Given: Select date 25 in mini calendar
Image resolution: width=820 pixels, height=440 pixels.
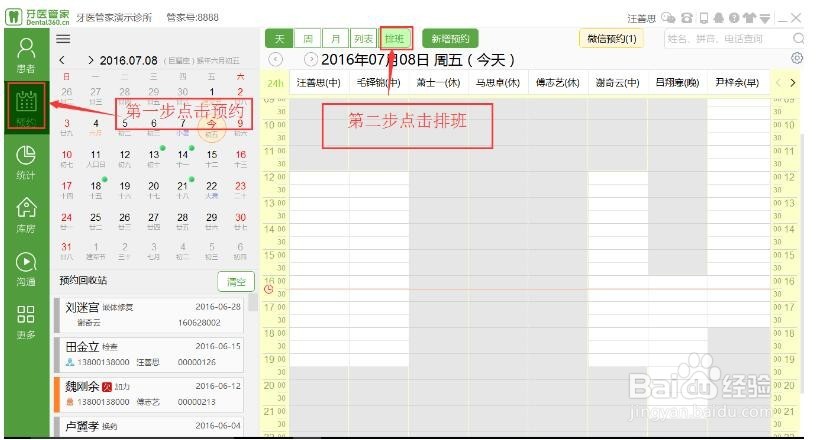Looking at the screenshot, I should [x=96, y=221].
